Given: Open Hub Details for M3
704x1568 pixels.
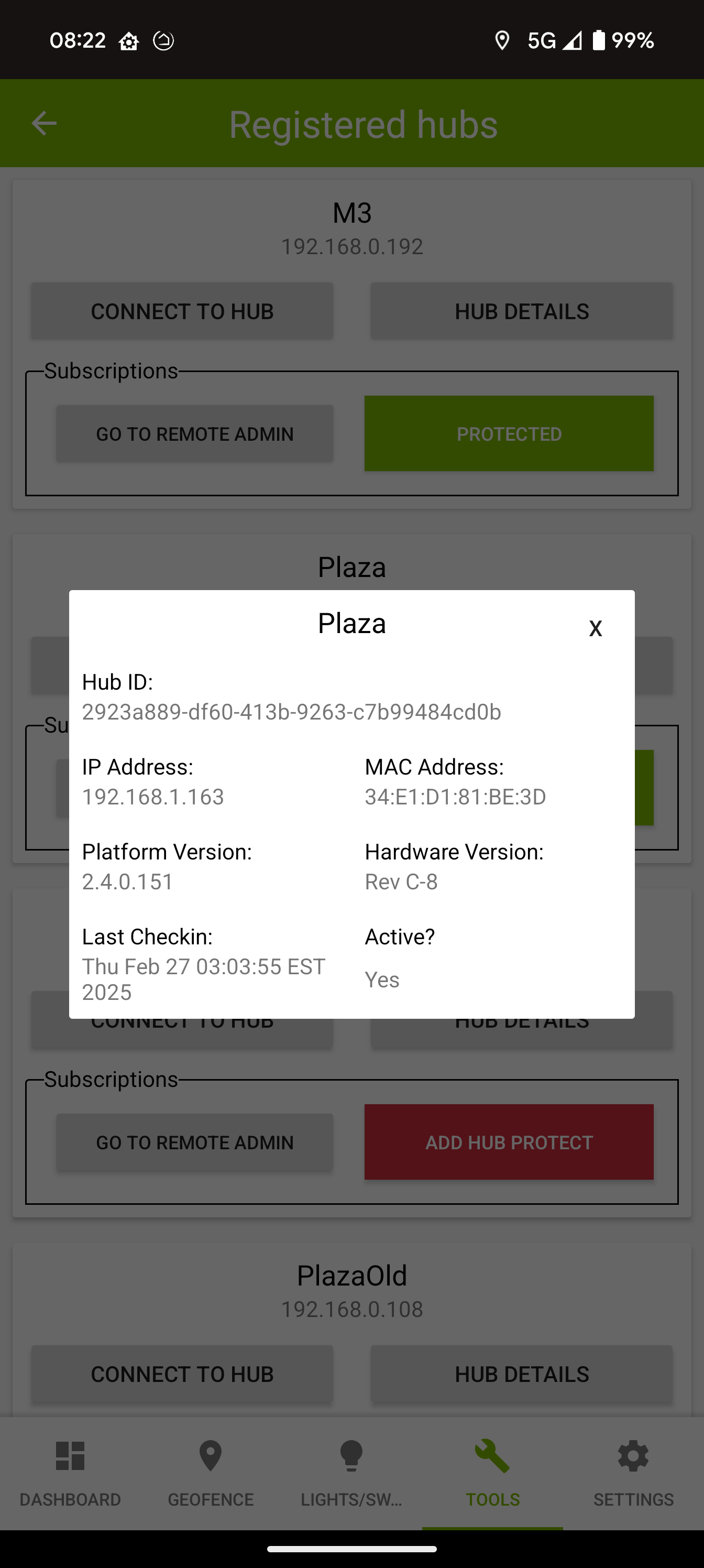Looking at the screenshot, I should tap(522, 311).
